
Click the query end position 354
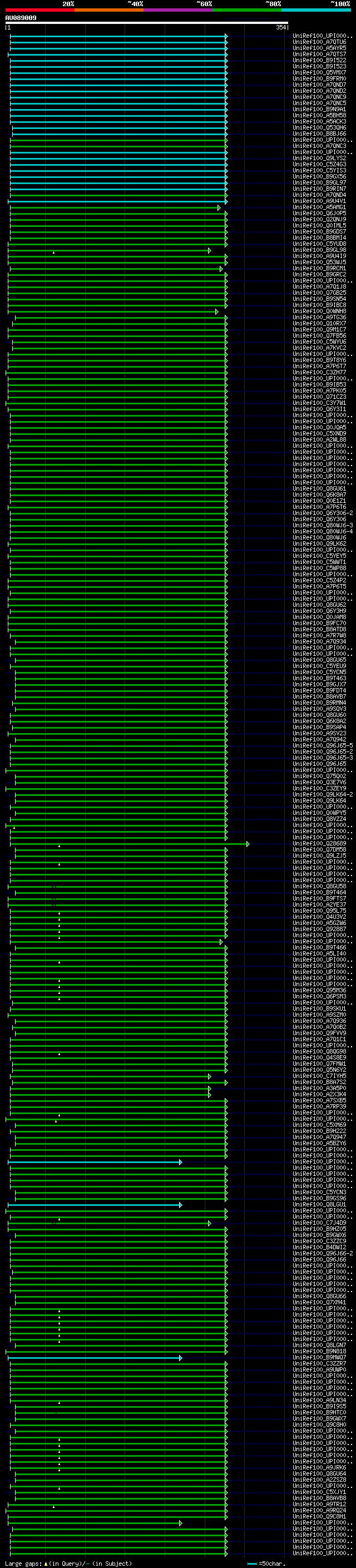click(x=280, y=27)
